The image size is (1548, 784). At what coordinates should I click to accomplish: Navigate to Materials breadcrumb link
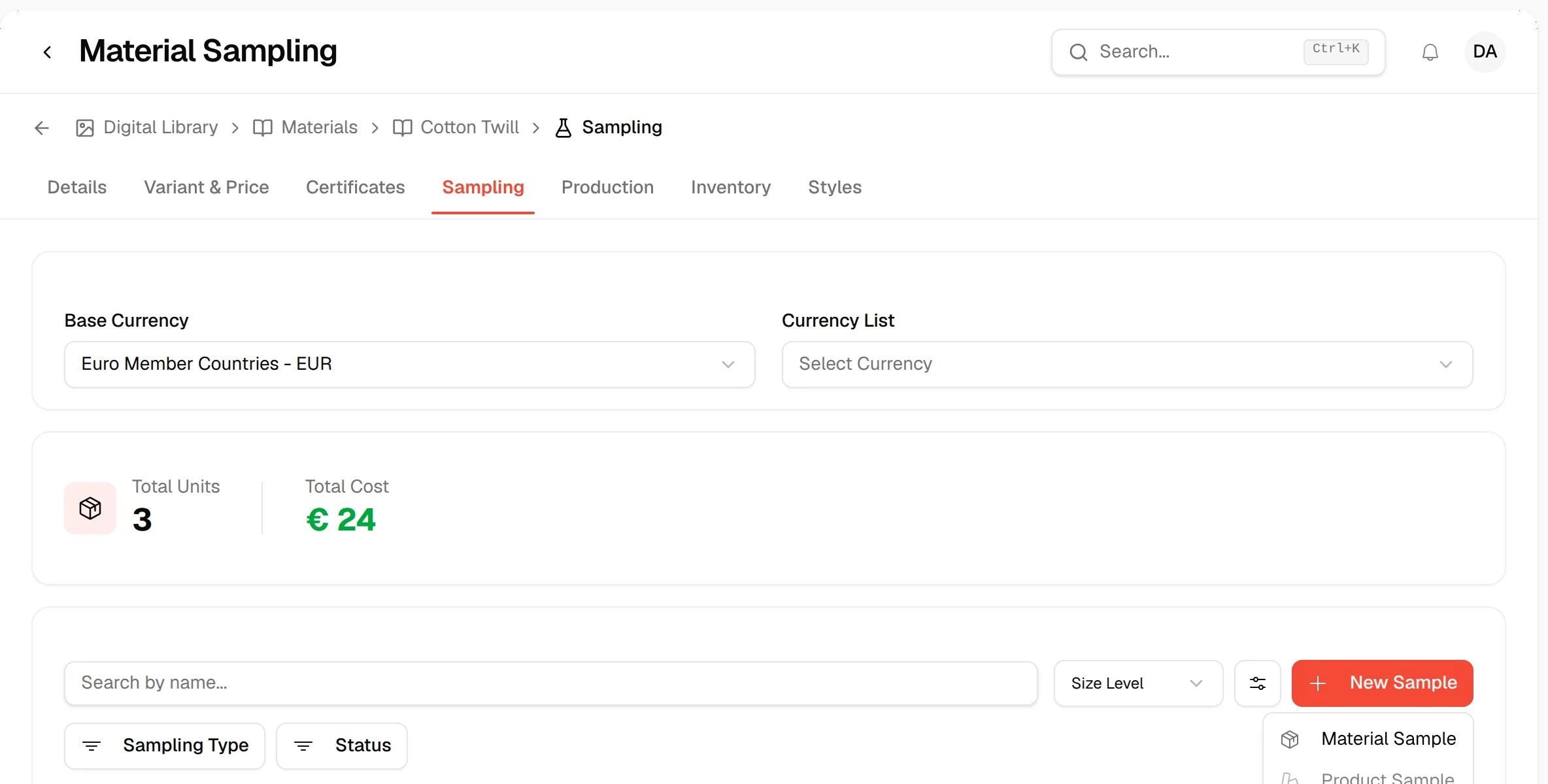pos(320,127)
